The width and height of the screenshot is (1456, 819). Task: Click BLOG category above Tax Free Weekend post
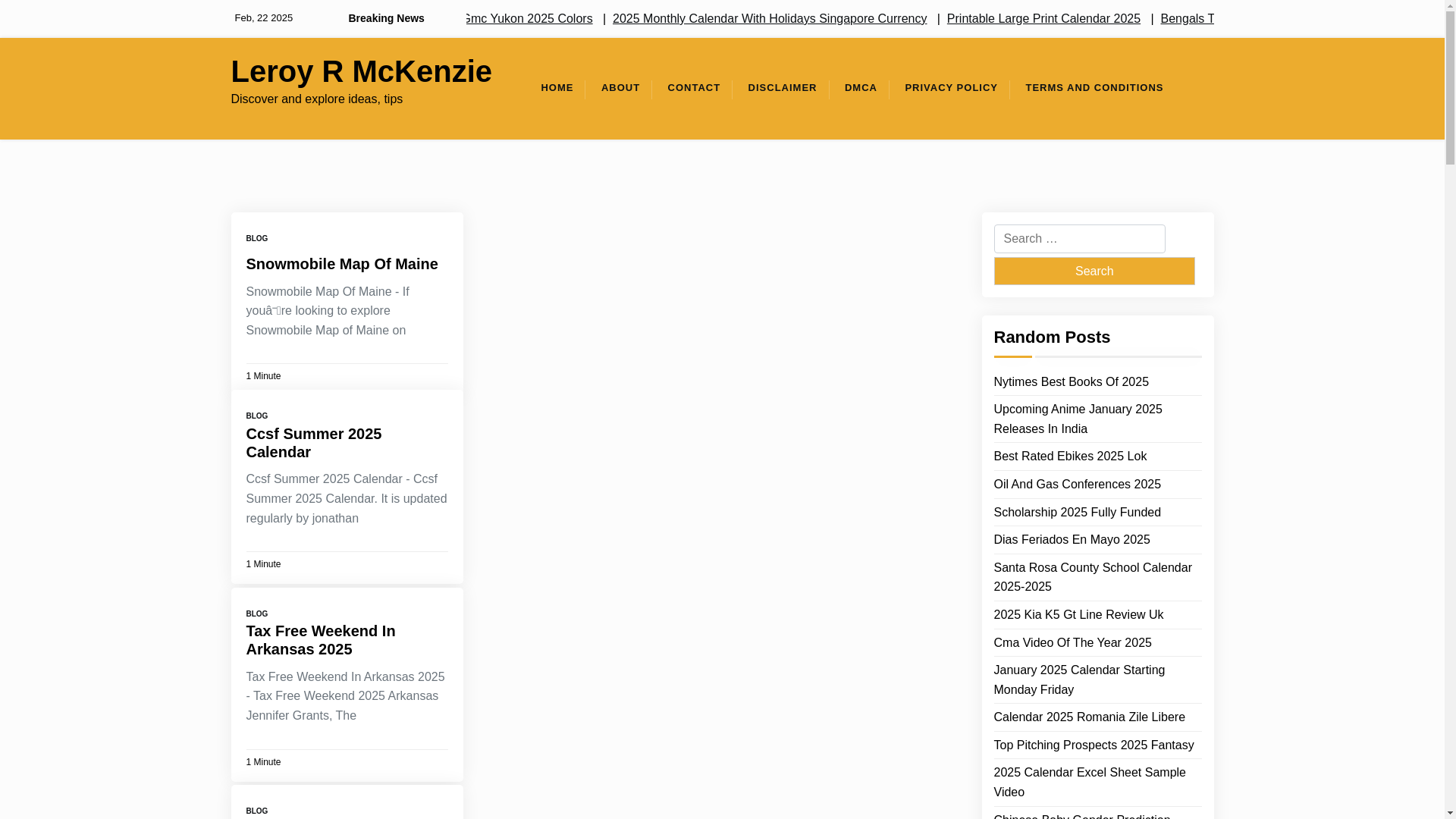click(257, 613)
